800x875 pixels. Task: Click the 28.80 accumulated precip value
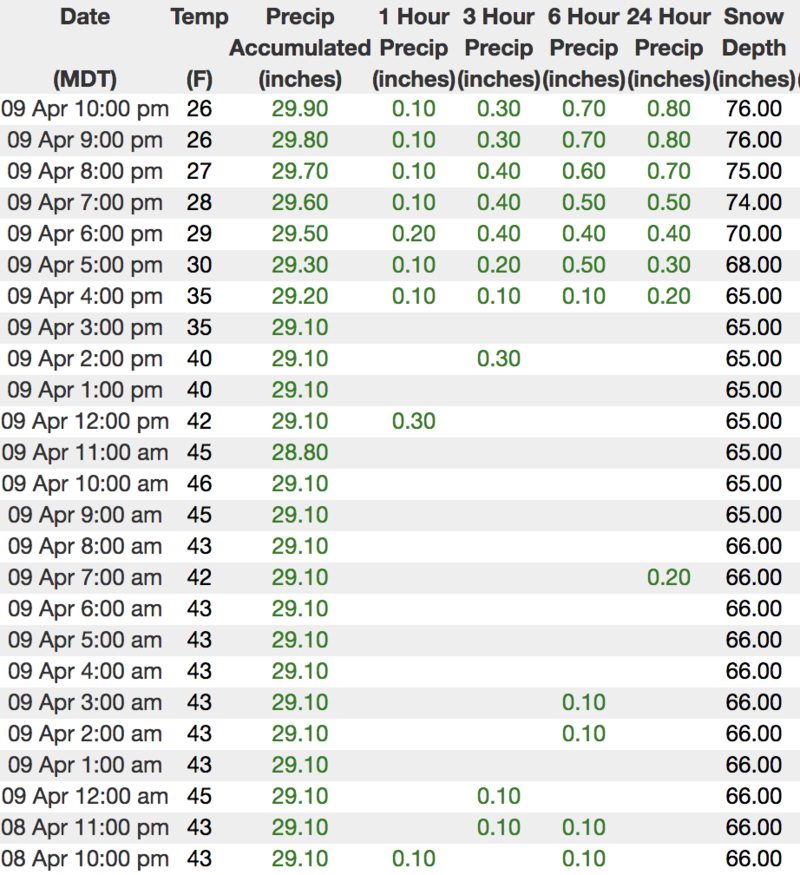point(300,452)
